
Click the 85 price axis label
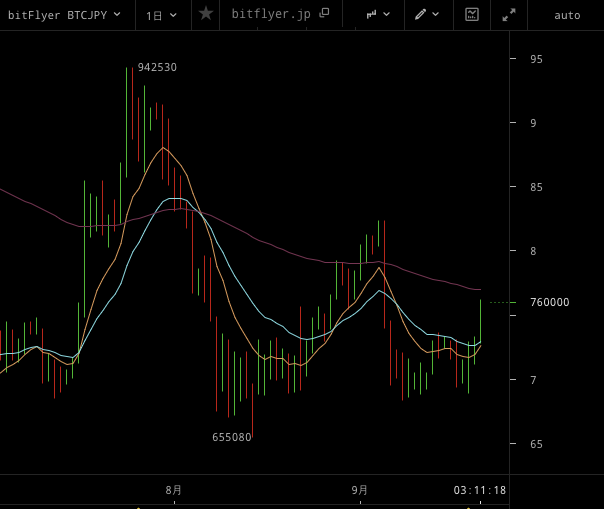click(x=536, y=187)
